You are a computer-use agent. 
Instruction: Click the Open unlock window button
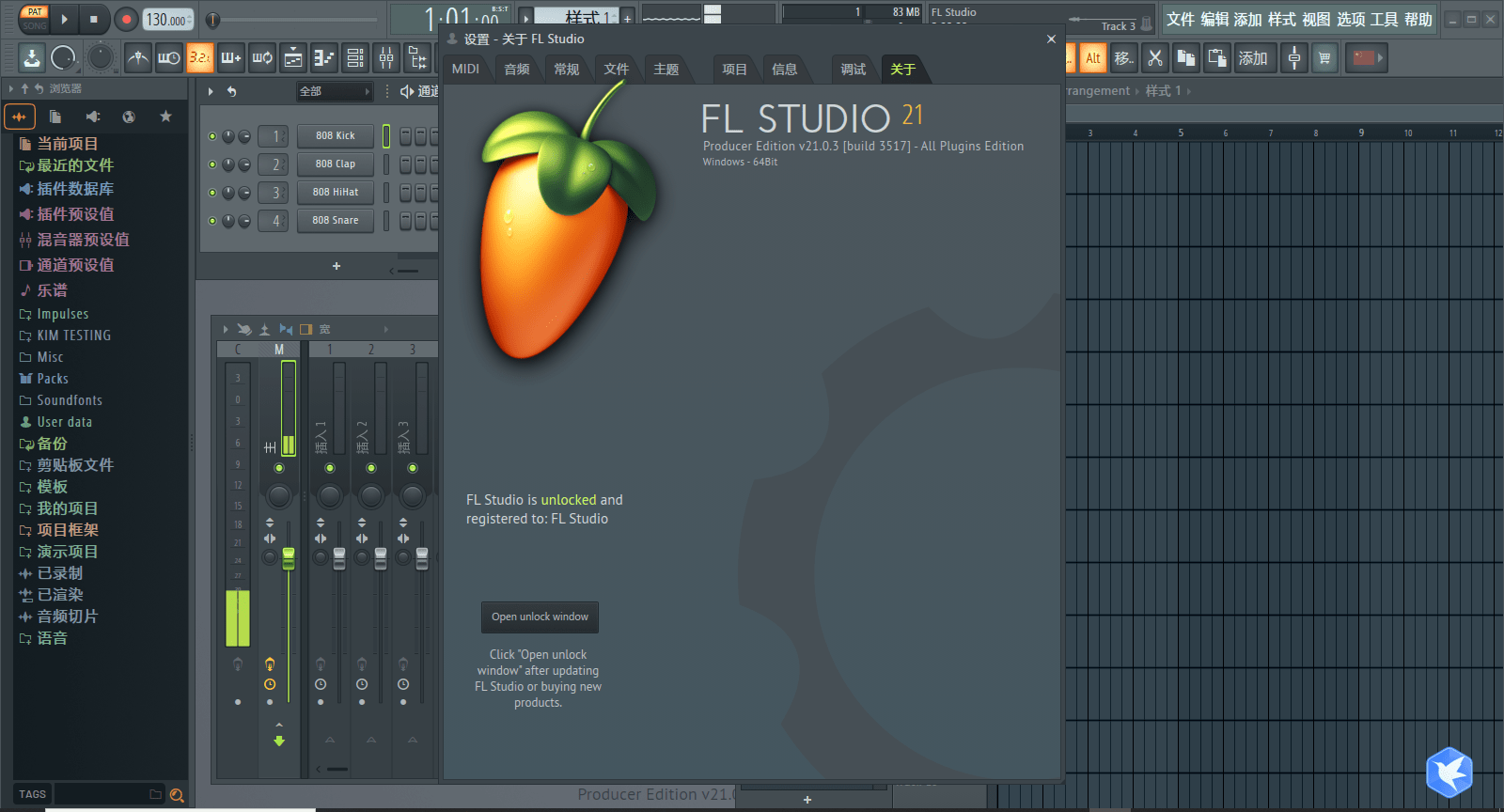coord(540,617)
